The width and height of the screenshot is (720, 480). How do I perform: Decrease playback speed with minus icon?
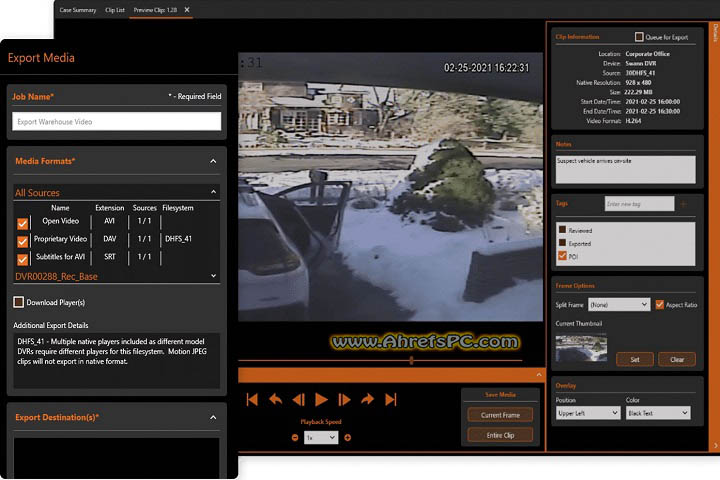click(295, 438)
